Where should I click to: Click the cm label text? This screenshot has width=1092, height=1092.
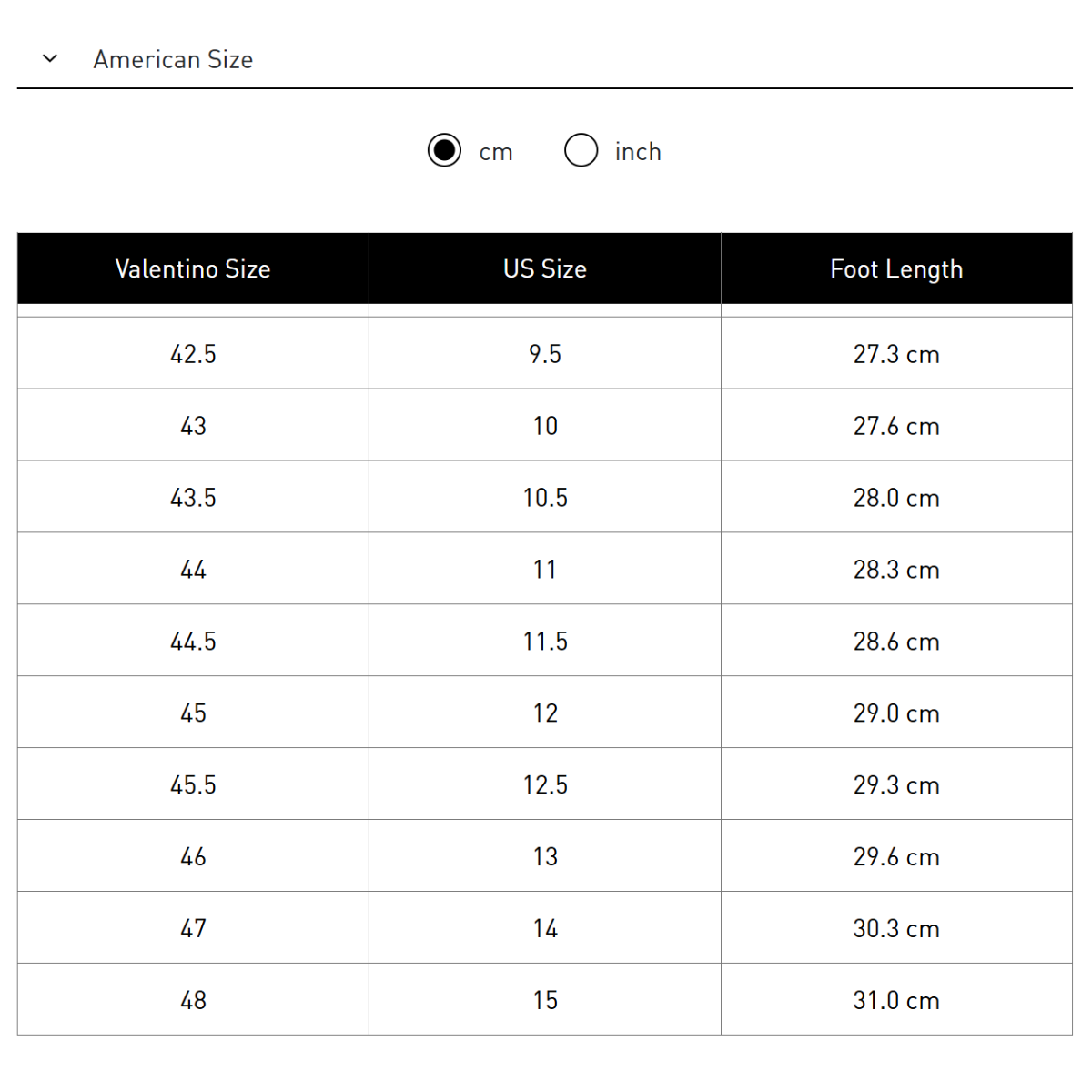coord(496,153)
